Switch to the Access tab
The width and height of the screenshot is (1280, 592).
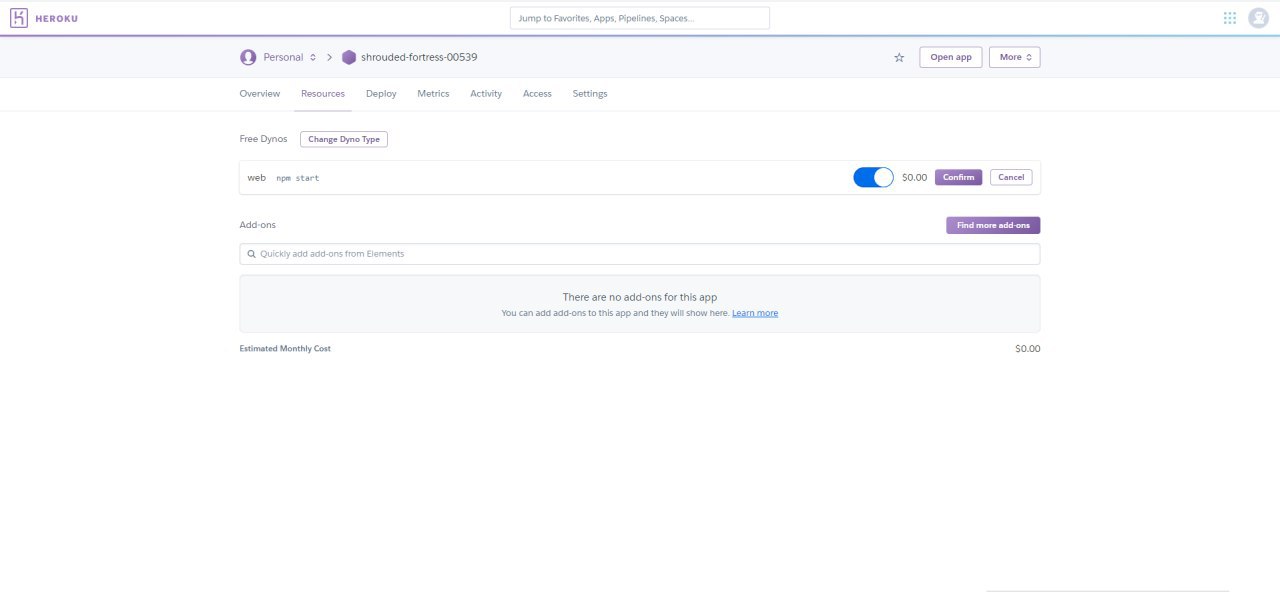[x=537, y=93]
